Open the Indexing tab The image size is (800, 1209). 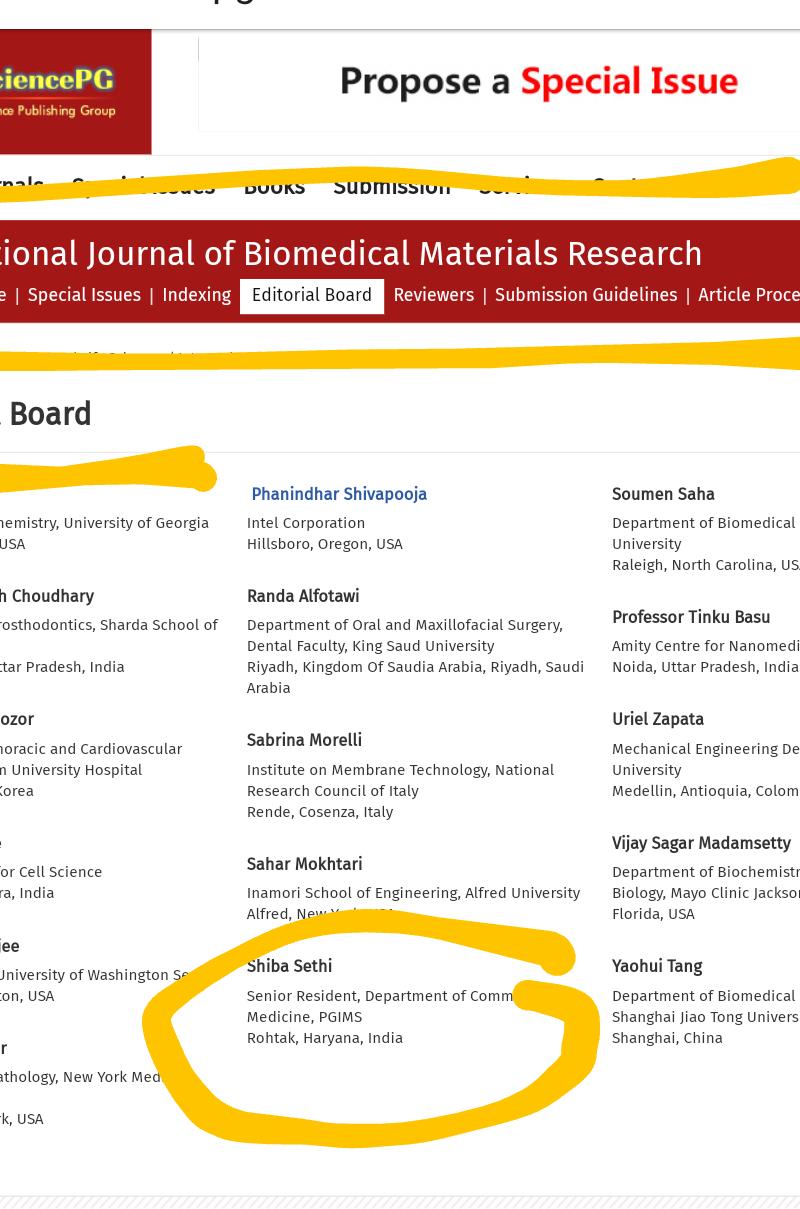pyautogui.click(x=196, y=296)
